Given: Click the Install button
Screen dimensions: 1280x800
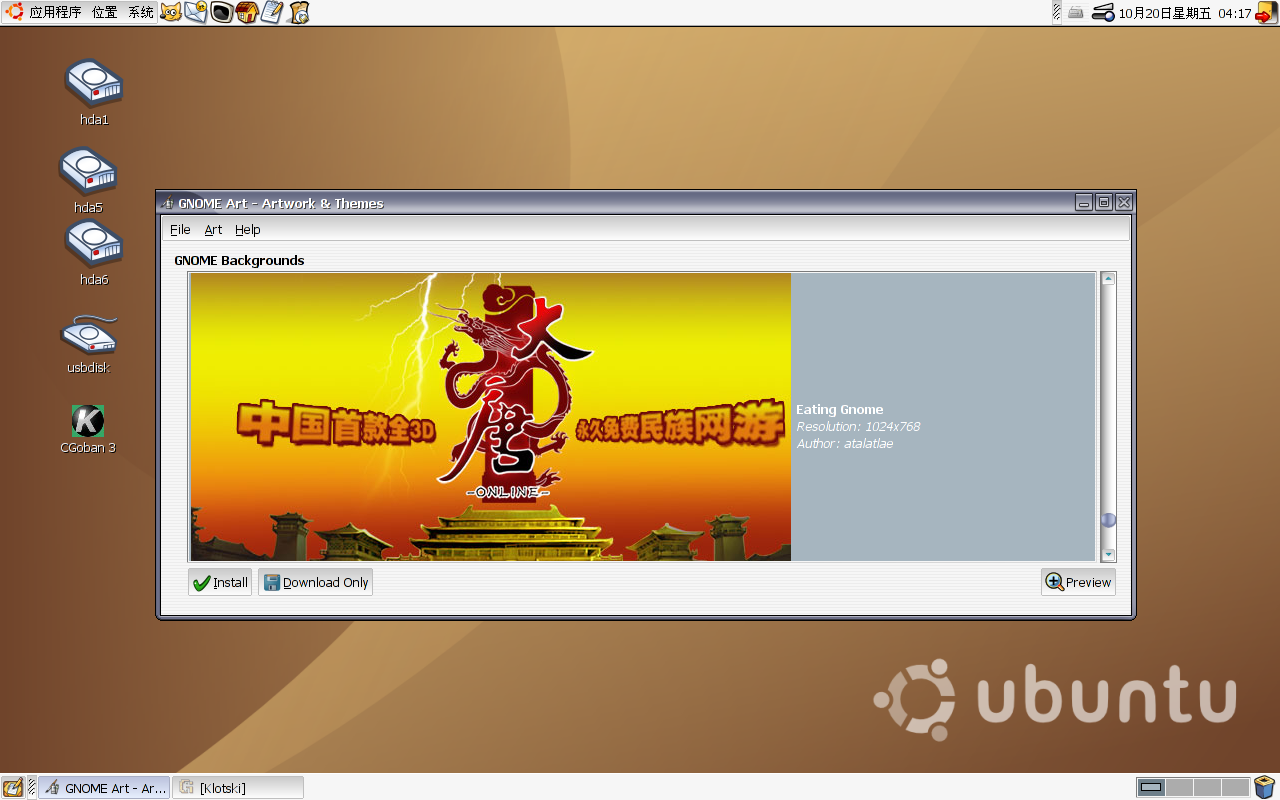Looking at the screenshot, I should [220, 582].
